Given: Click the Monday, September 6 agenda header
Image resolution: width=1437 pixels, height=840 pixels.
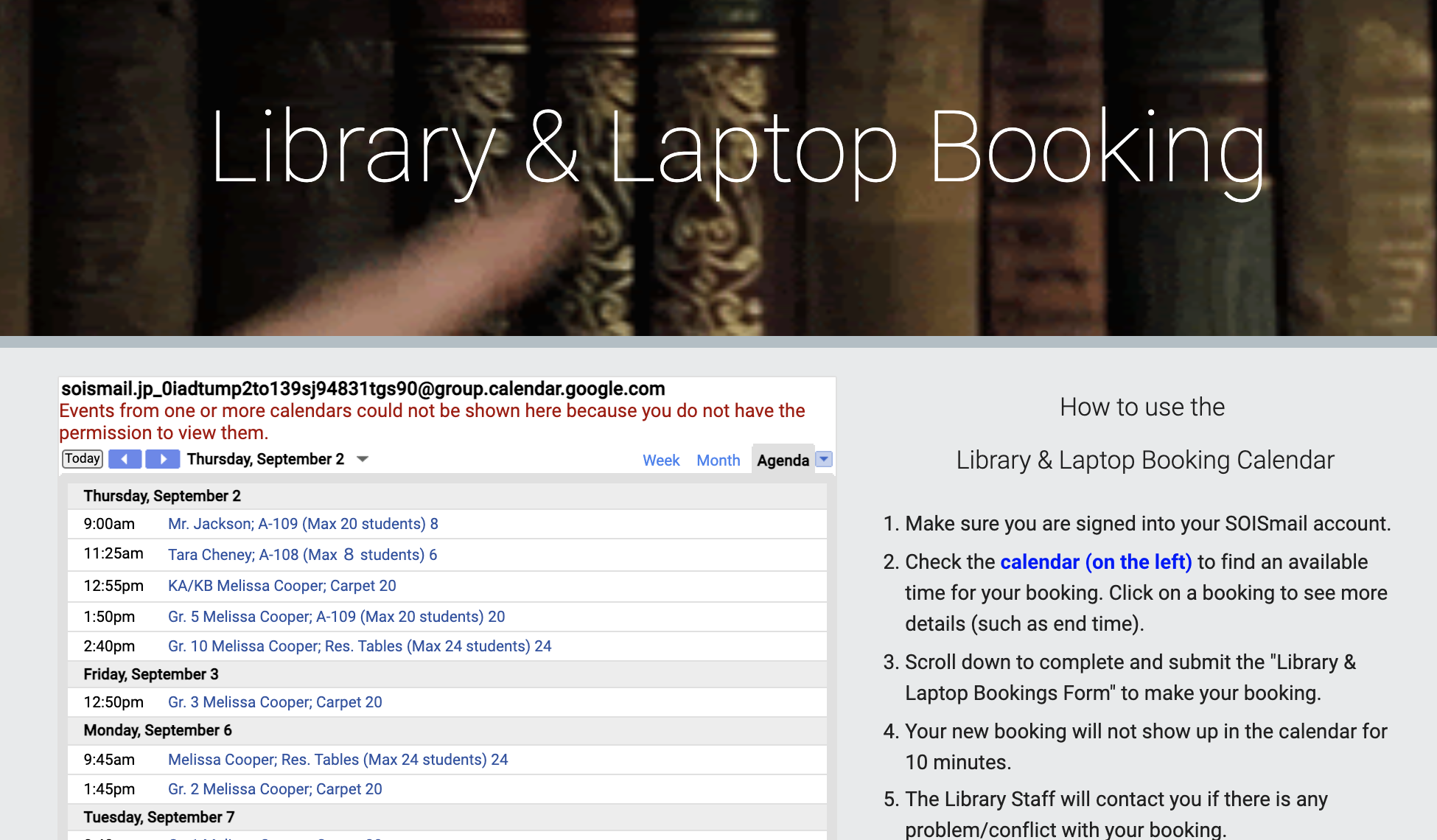Looking at the screenshot, I should 158,730.
